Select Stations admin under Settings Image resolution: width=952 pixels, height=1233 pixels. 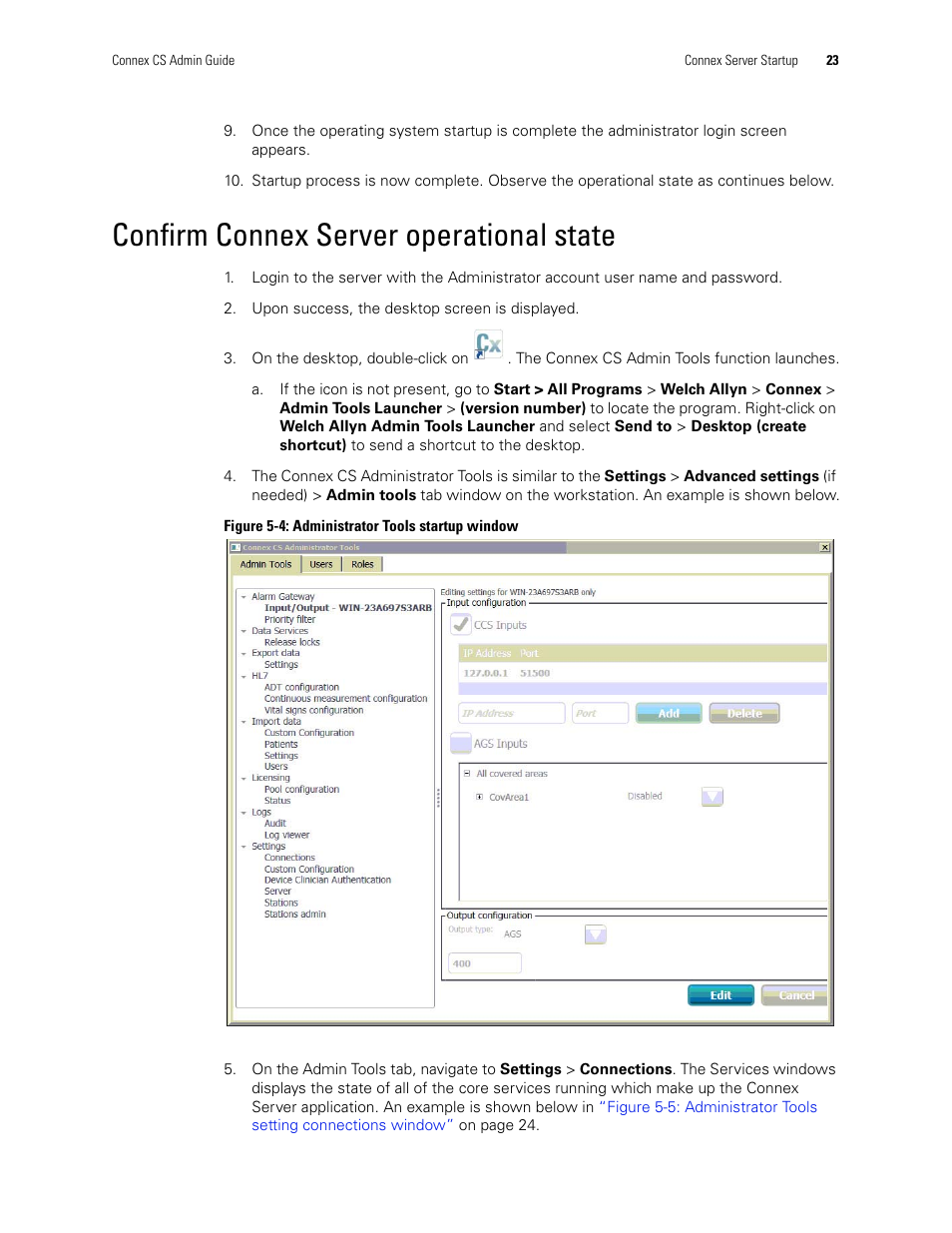295,915
